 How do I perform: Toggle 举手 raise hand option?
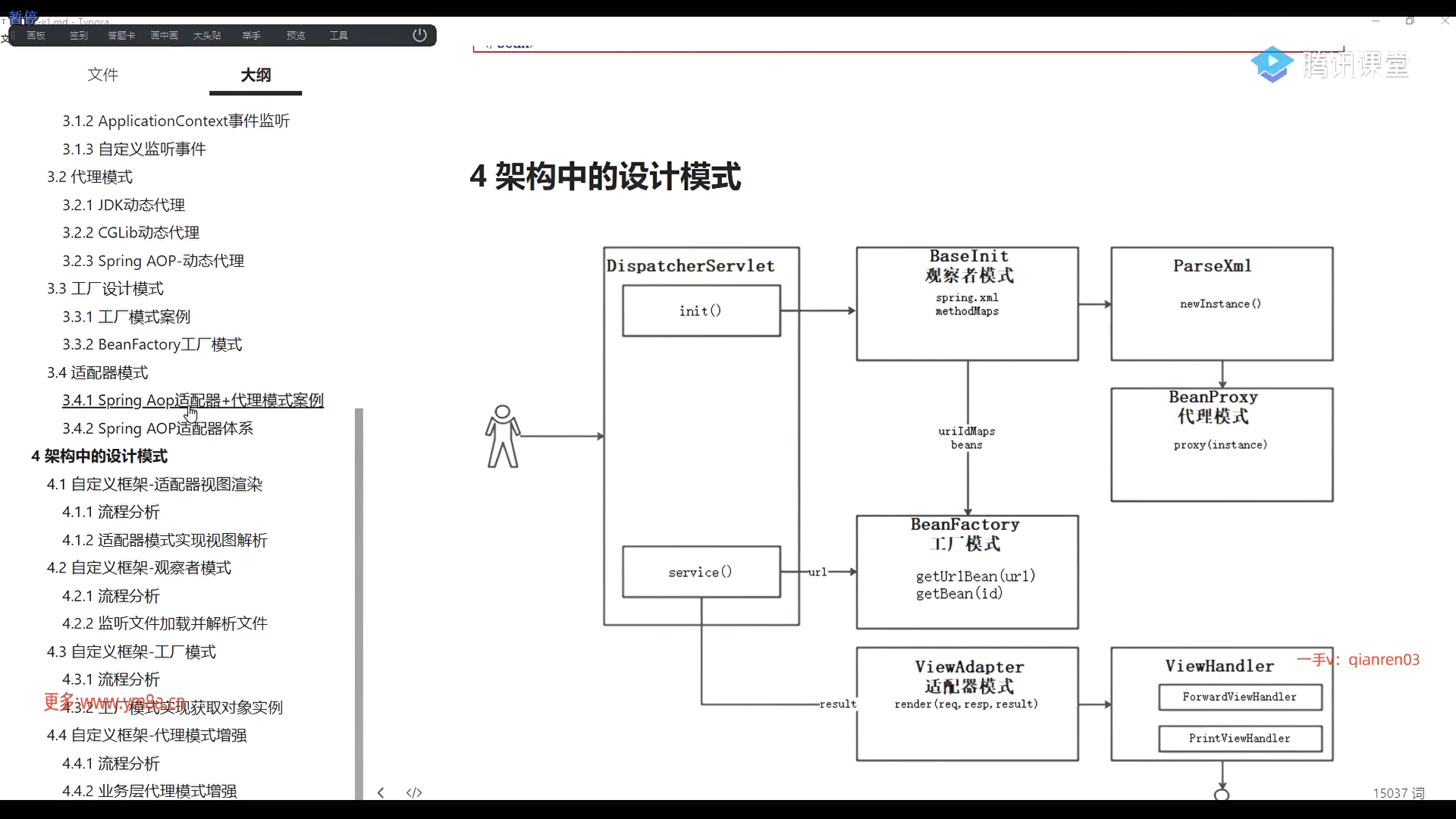(x=251, y=36)
